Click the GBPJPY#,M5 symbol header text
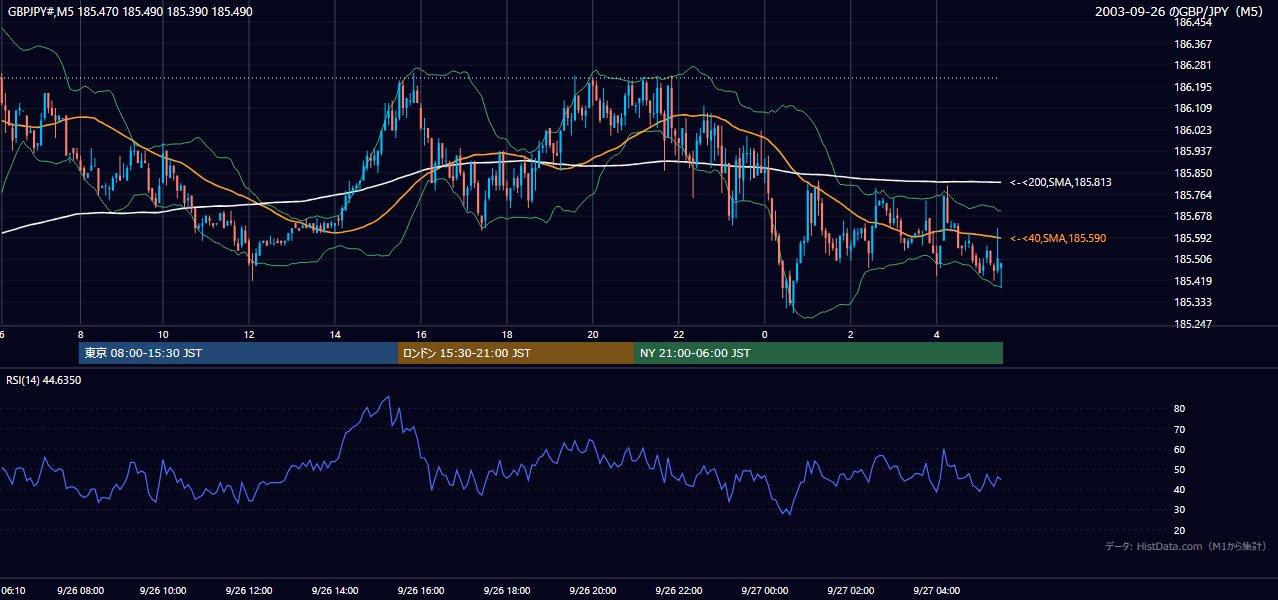1278x600 pixels. [130, 12]
